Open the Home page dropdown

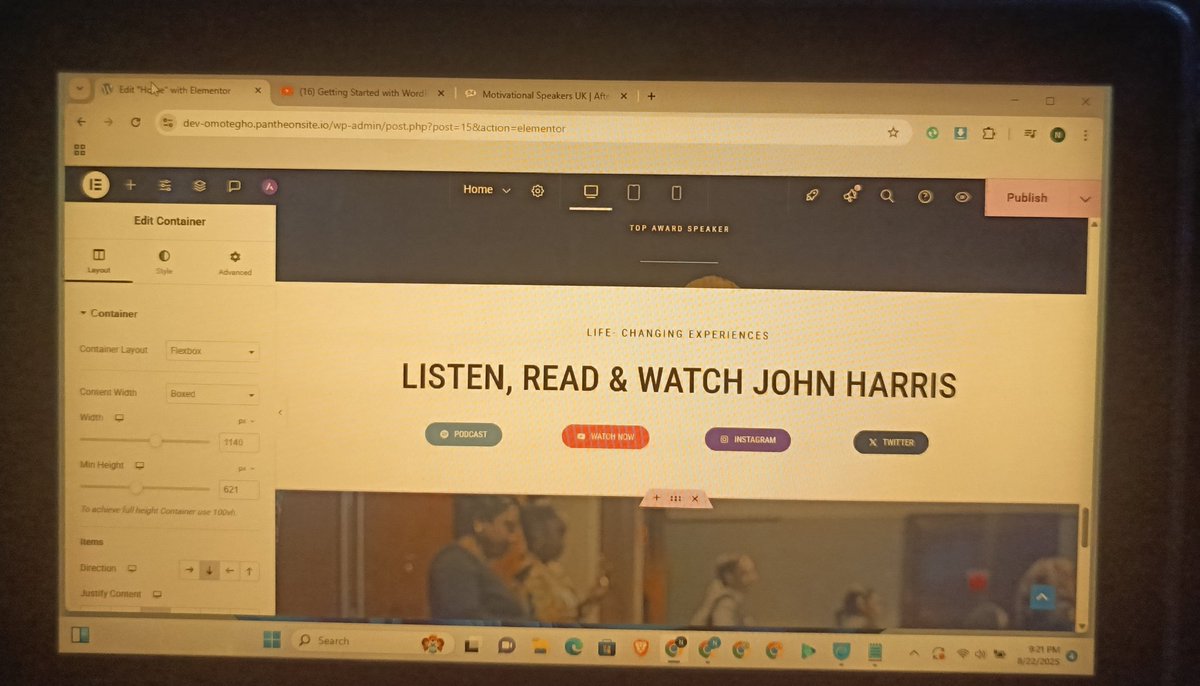click(487, 190)
